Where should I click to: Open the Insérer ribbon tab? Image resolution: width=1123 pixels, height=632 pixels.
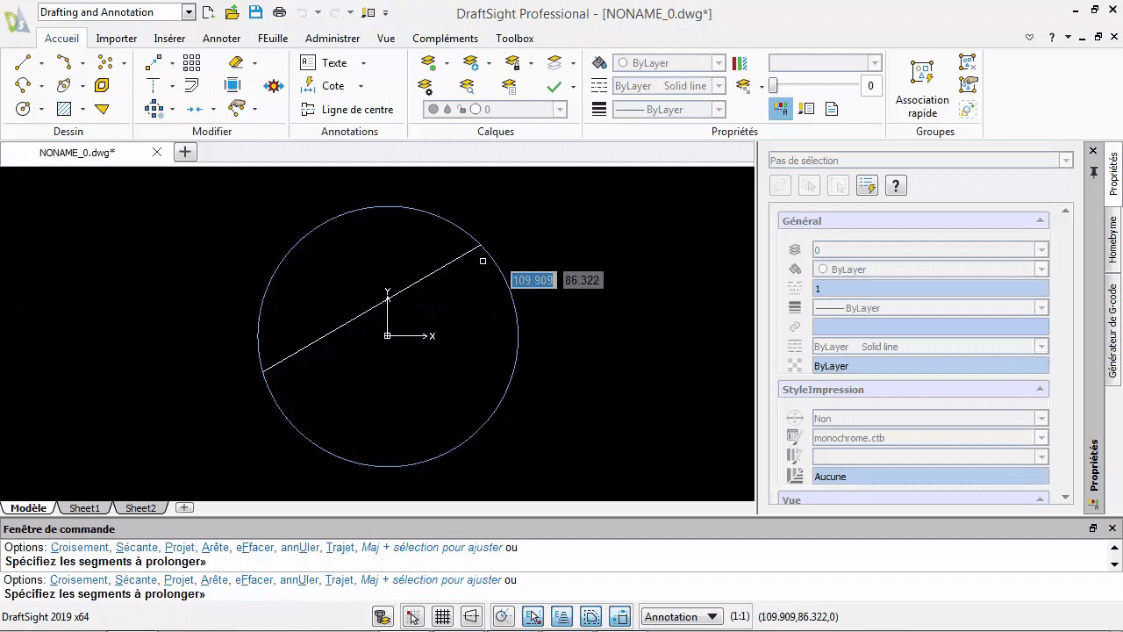(169, 38)
